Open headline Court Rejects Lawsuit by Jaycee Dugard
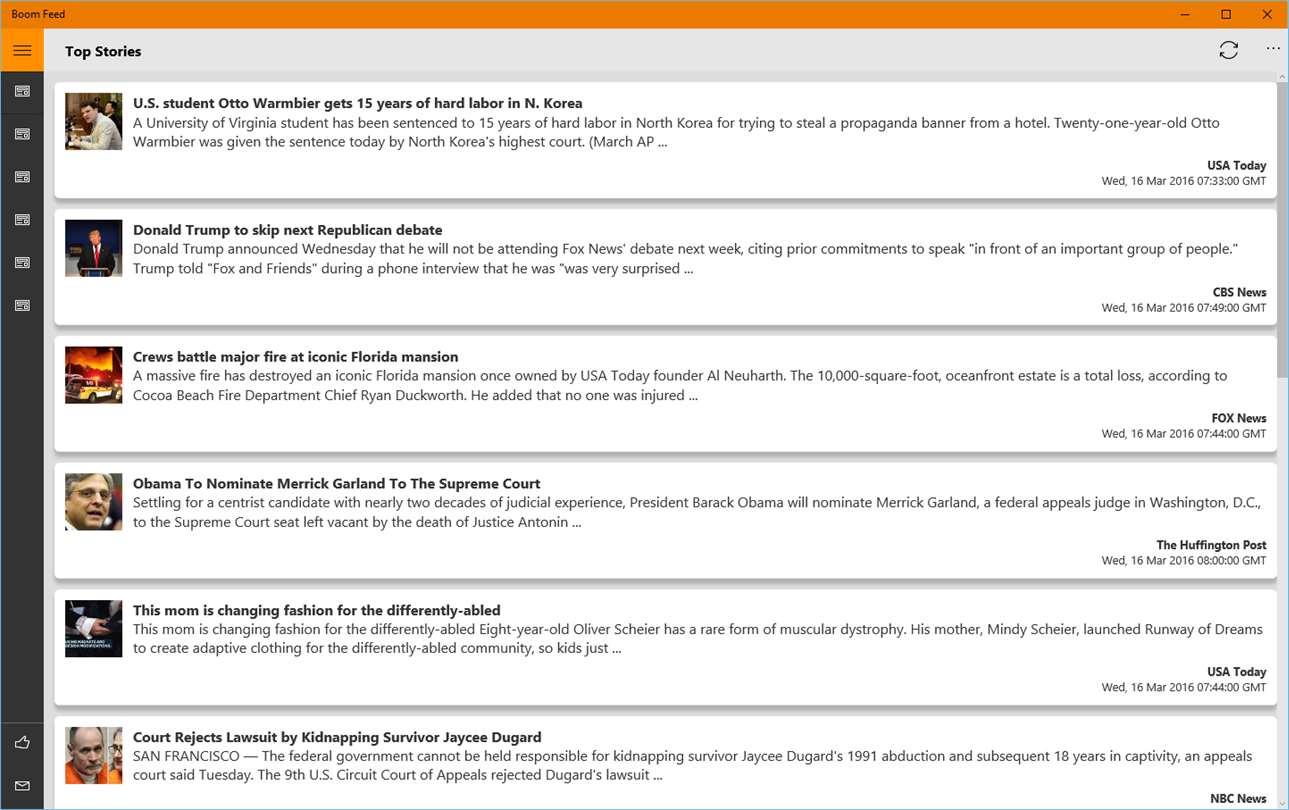This screenshot has height=810, width=1289. [x=337, y=737]
